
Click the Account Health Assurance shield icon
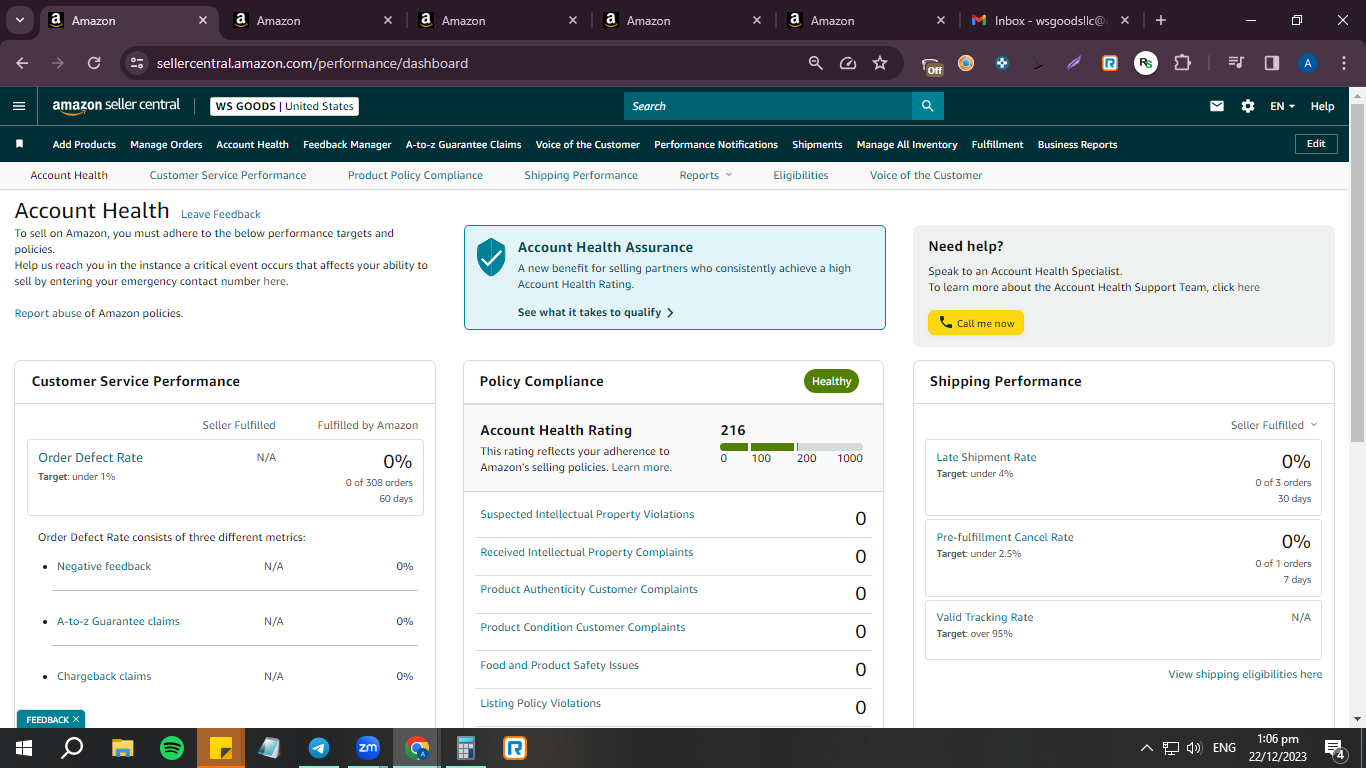[x=491, y=257]
